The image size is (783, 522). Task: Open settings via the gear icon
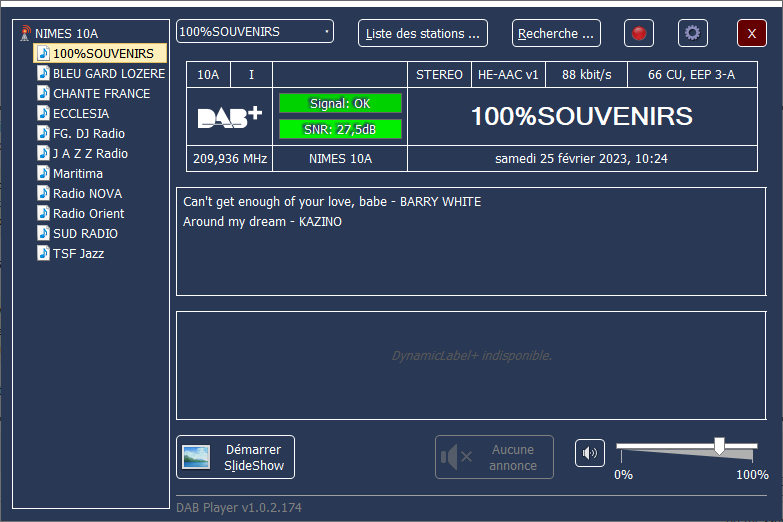pos(692,33)
